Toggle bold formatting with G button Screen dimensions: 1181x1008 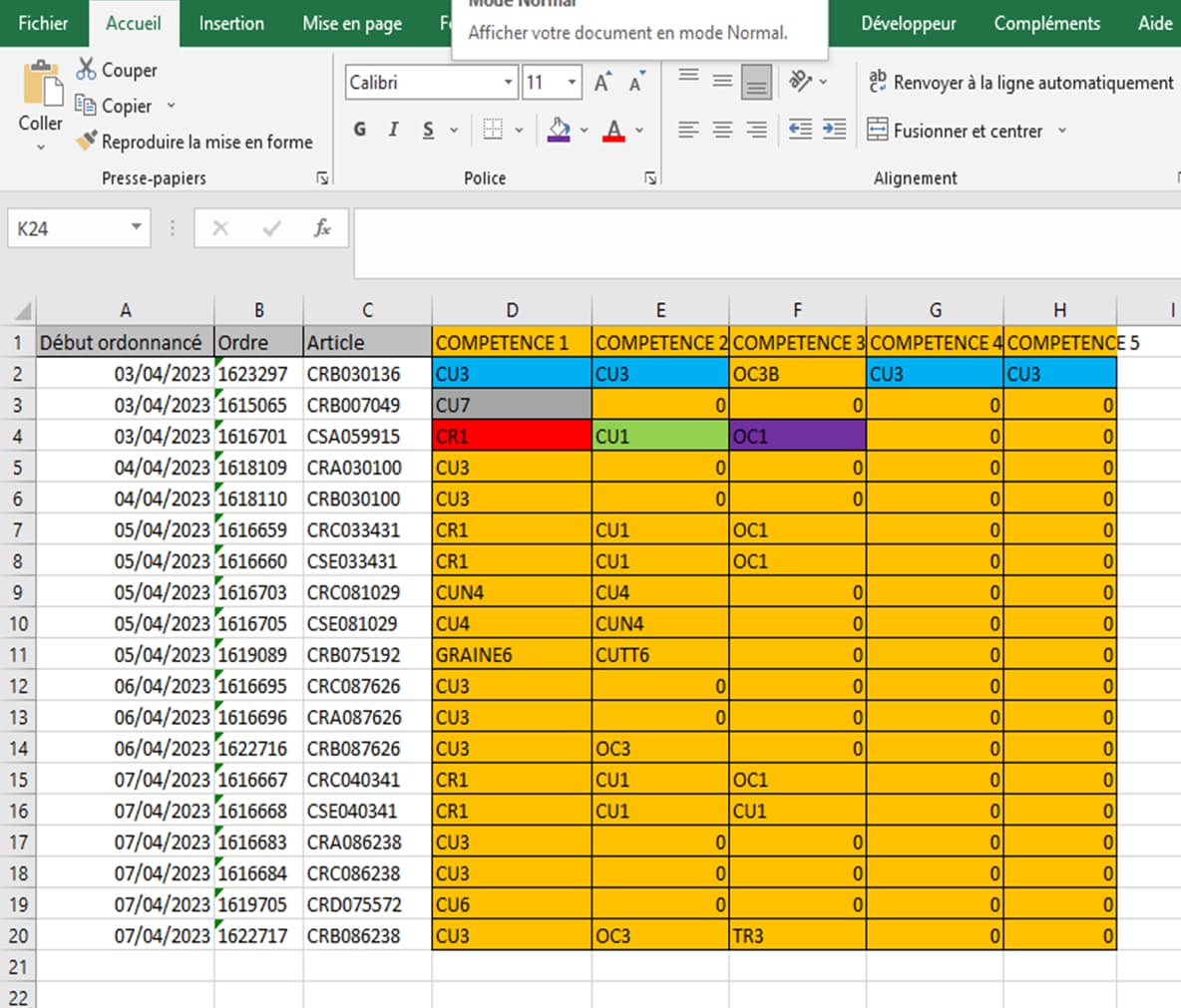(360, 130)
